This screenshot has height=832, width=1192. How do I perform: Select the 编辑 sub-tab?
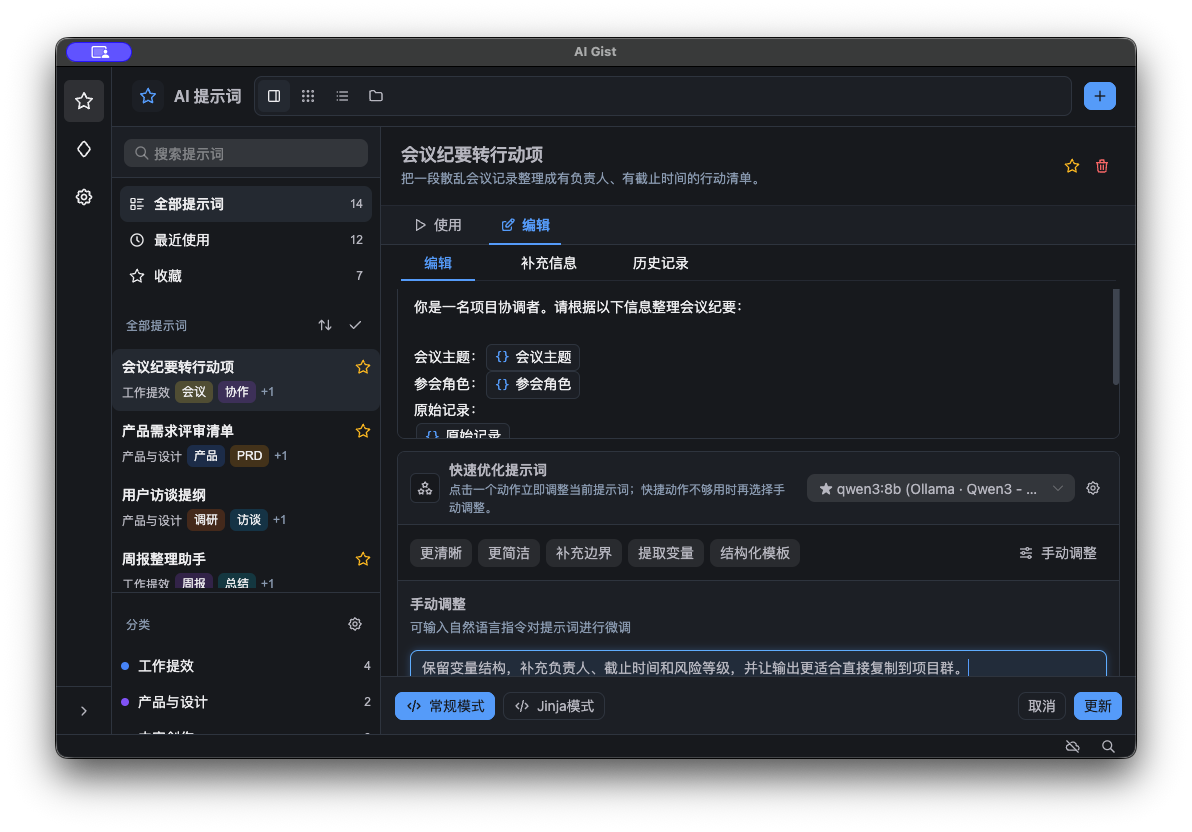[x=438, y=263]
